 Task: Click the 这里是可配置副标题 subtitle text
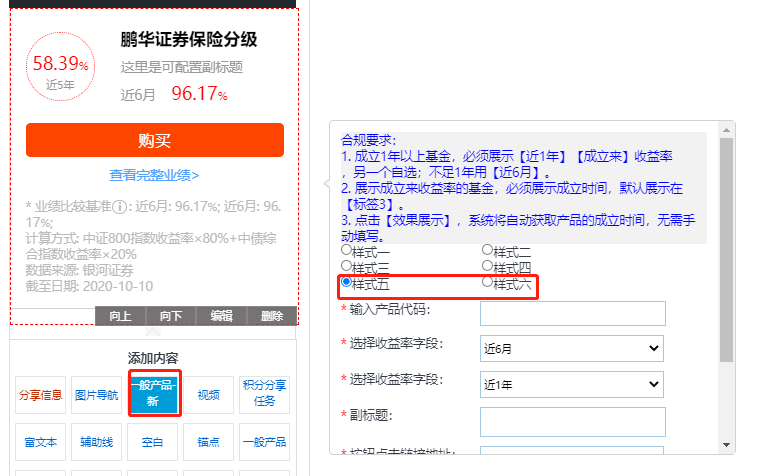182,67
